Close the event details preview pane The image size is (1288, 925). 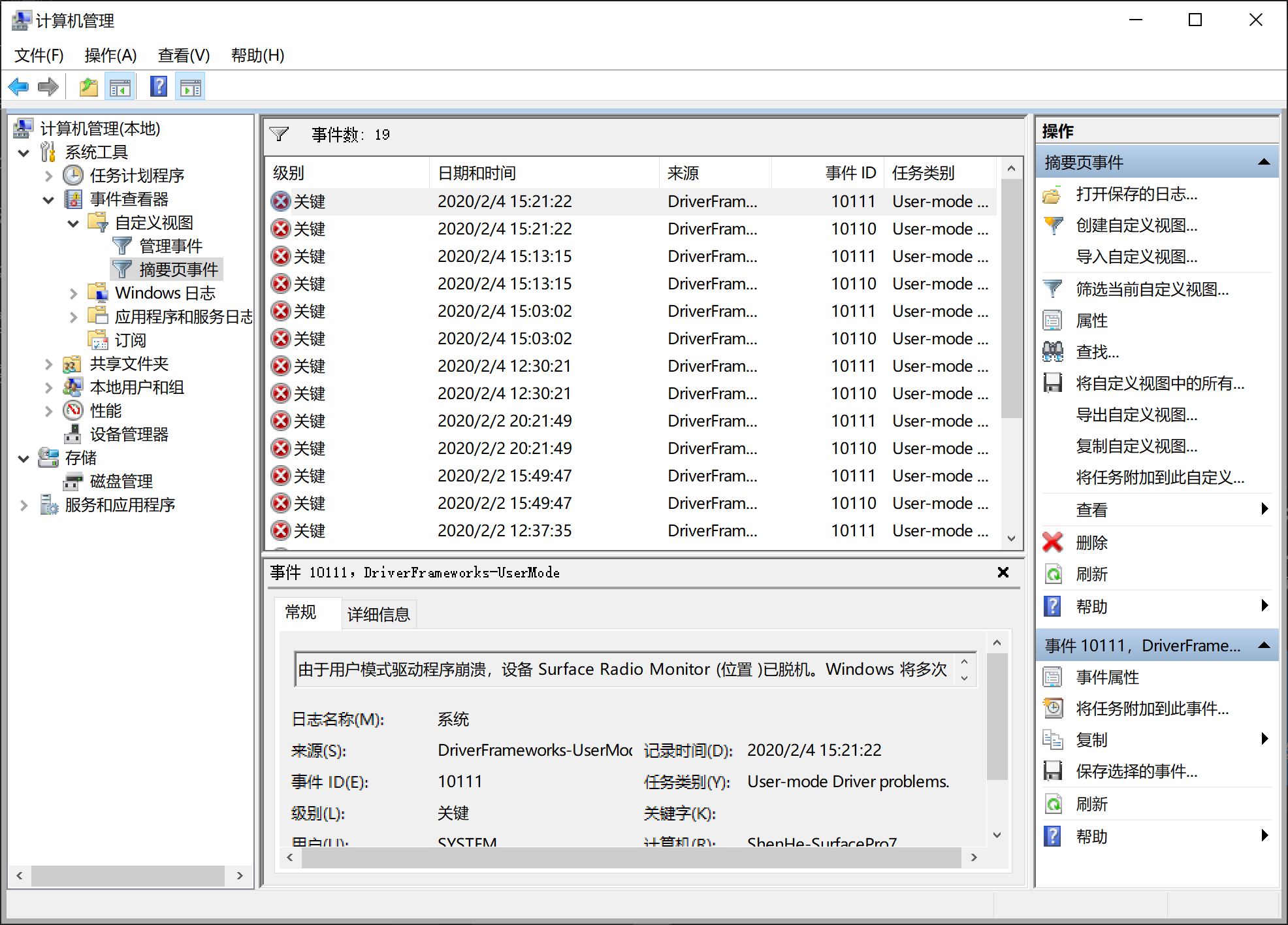(x=1003, y=572)
